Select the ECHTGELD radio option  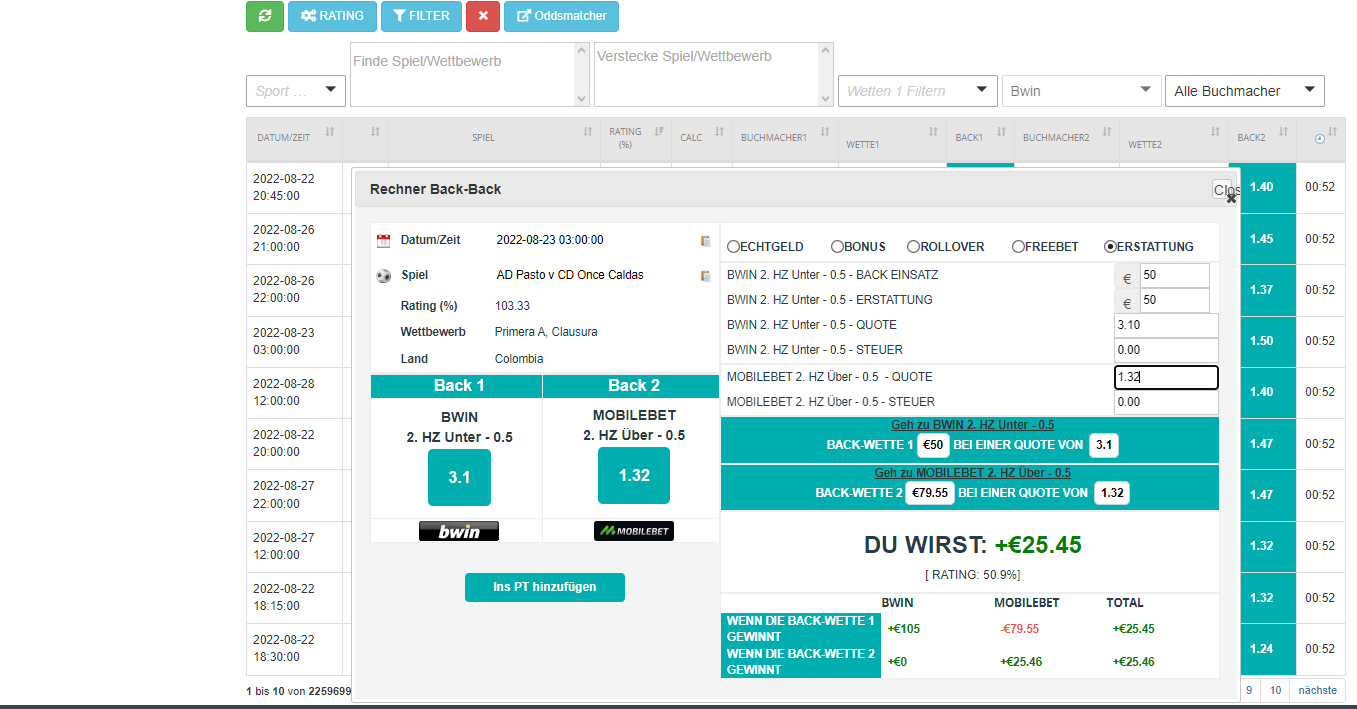[734, 247]
